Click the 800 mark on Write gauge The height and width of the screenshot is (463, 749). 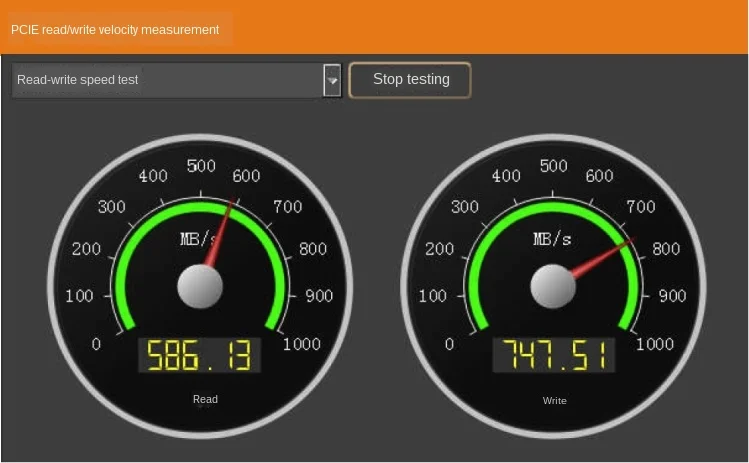coord(666,248)
